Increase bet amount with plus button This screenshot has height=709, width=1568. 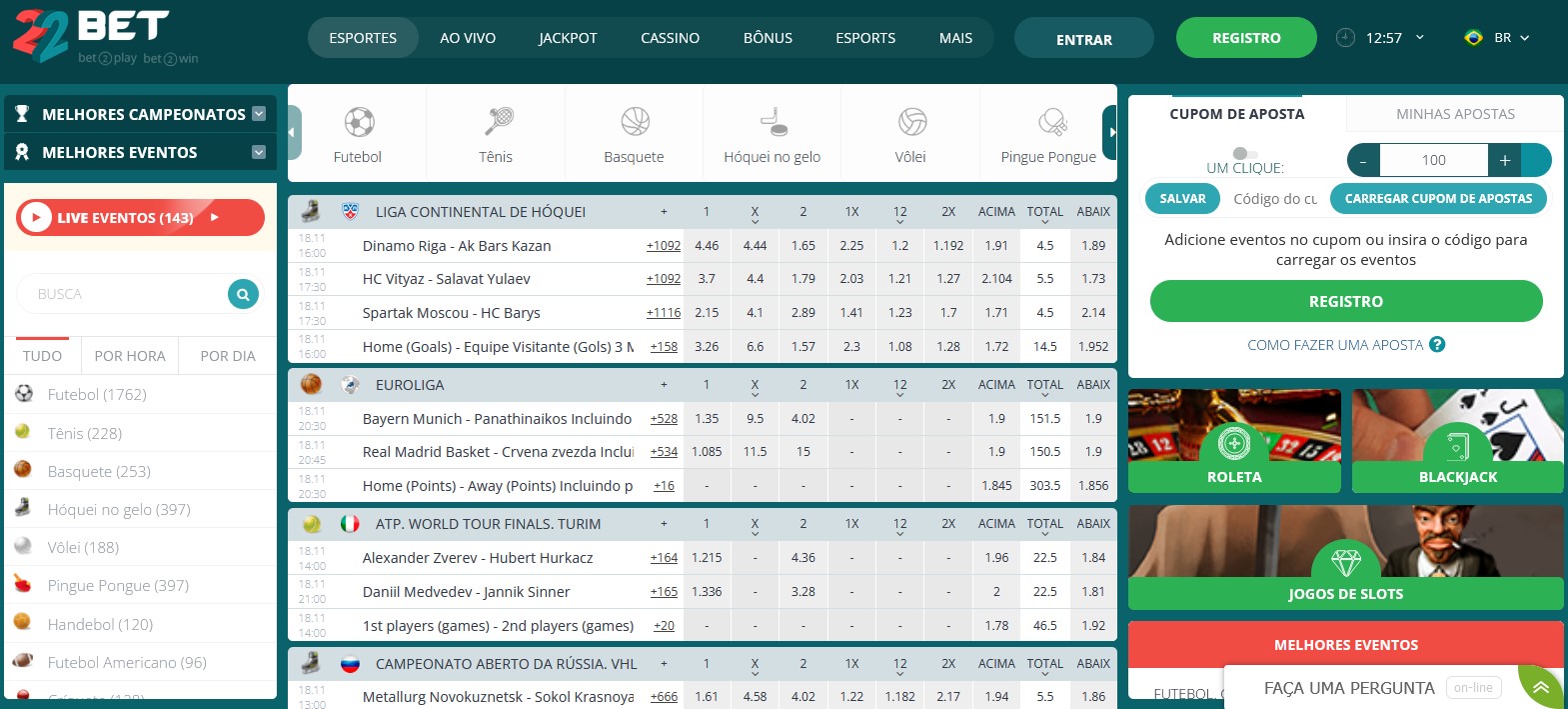(x=1504, y=160)
